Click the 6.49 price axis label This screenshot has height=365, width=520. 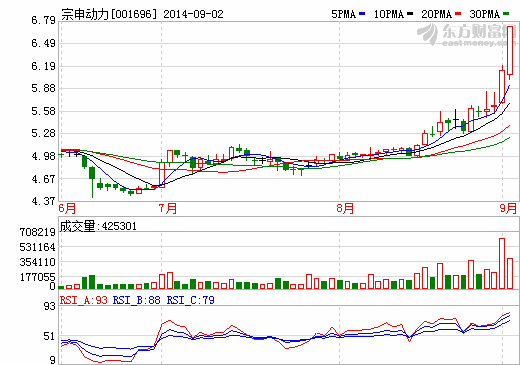pos(43,43)
